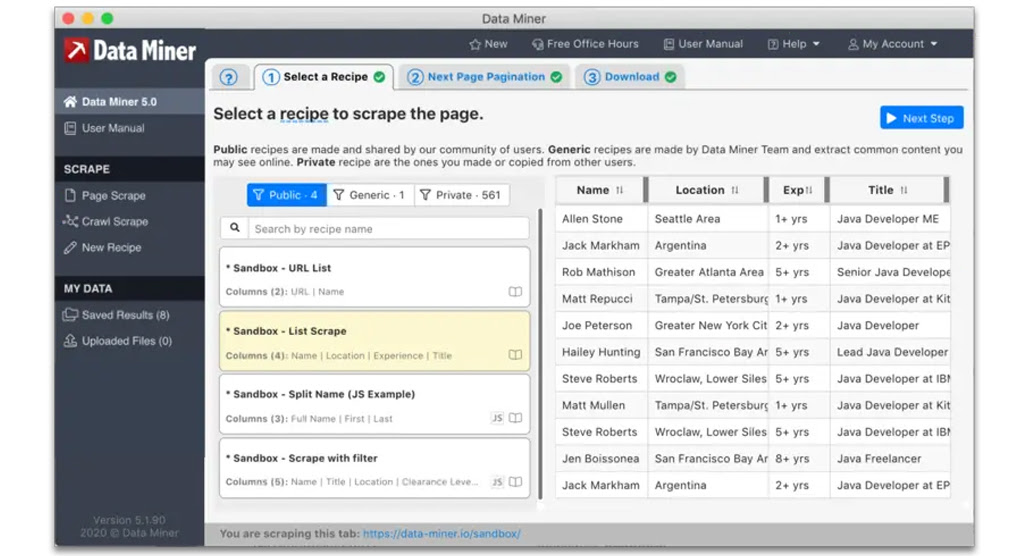1028x556 pixels.
Task: Click the underlined word recipe in heading
Action: tap(304, 114)
